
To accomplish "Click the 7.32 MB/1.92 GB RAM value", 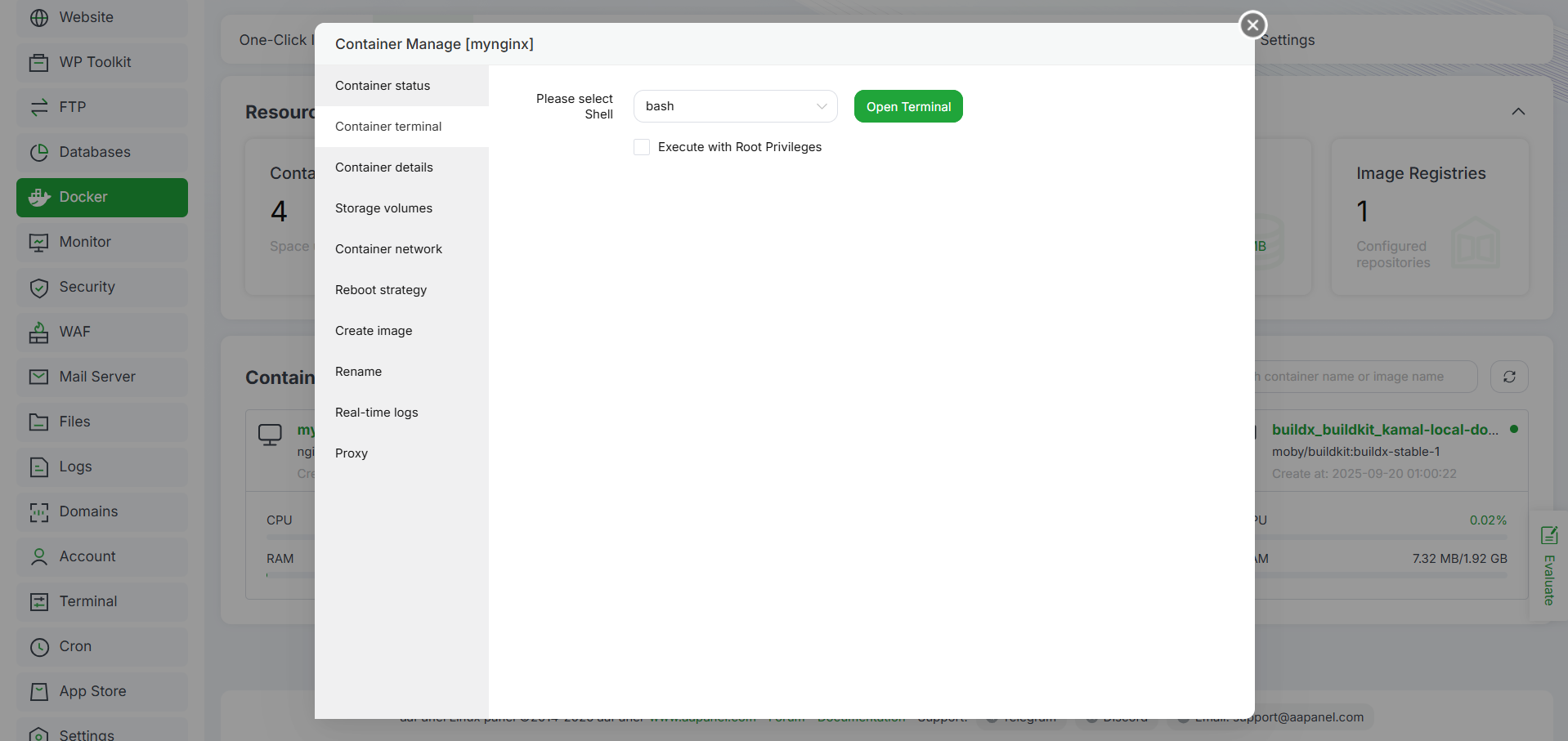I will coord(1459,559).
